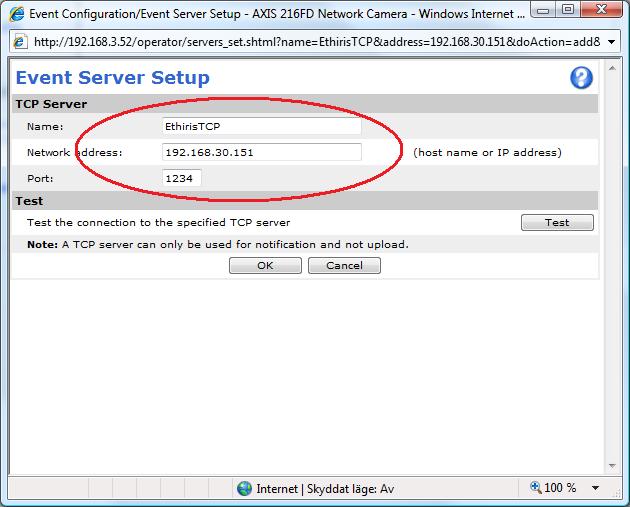This screenshot has width=630, height=507.
Task: Click the scrollbar down arrow
Action: tap(612, 466)
